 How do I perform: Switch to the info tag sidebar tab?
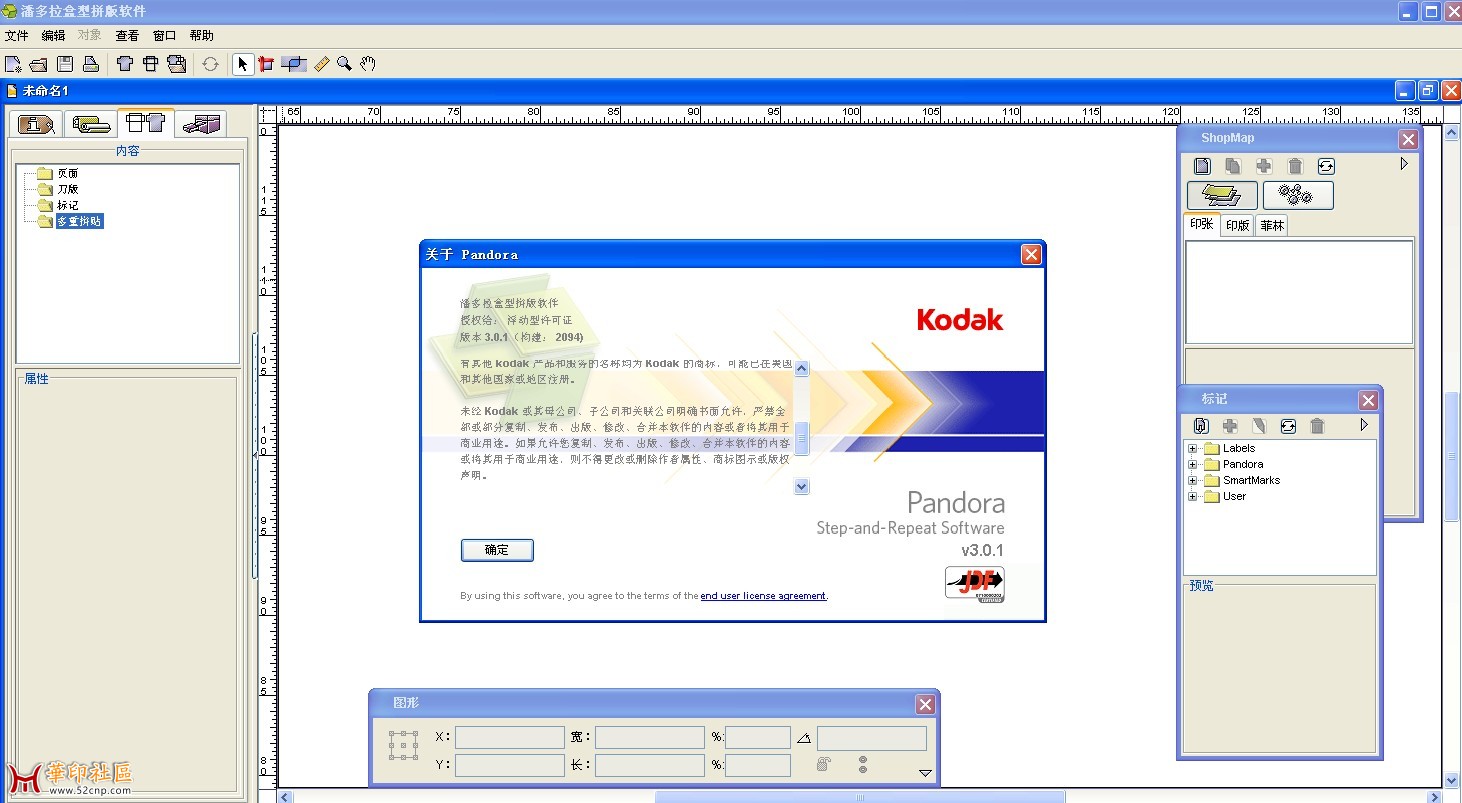point(36,124)
